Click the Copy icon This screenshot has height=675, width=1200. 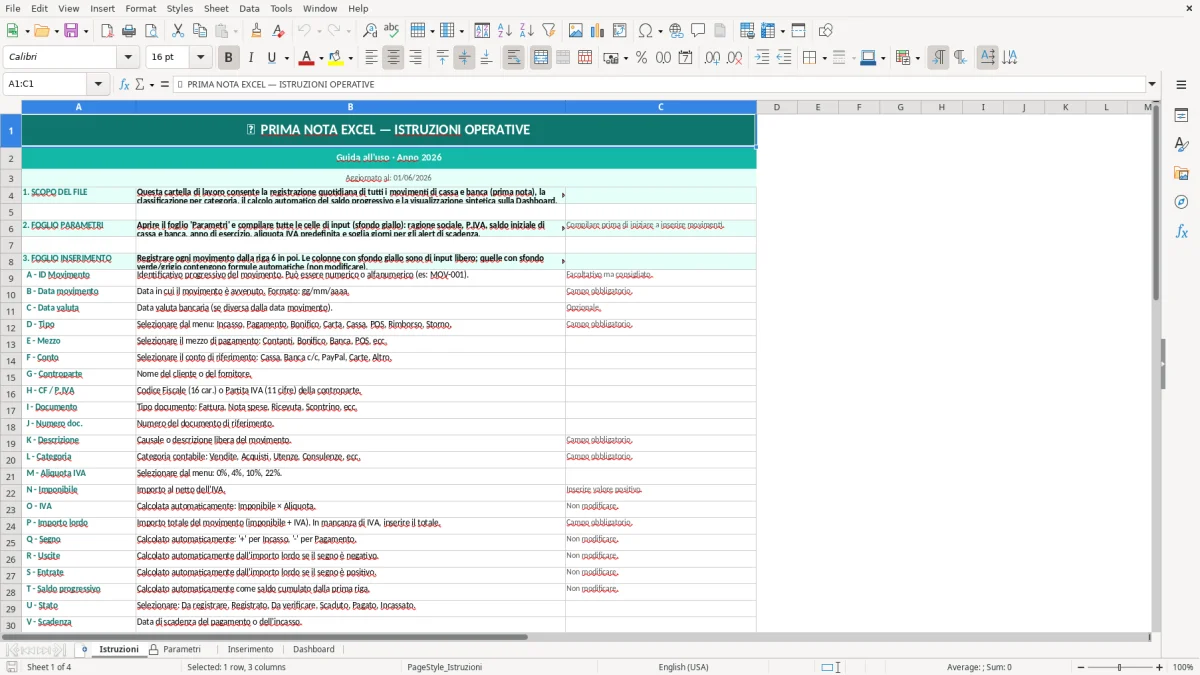[200, 31]
